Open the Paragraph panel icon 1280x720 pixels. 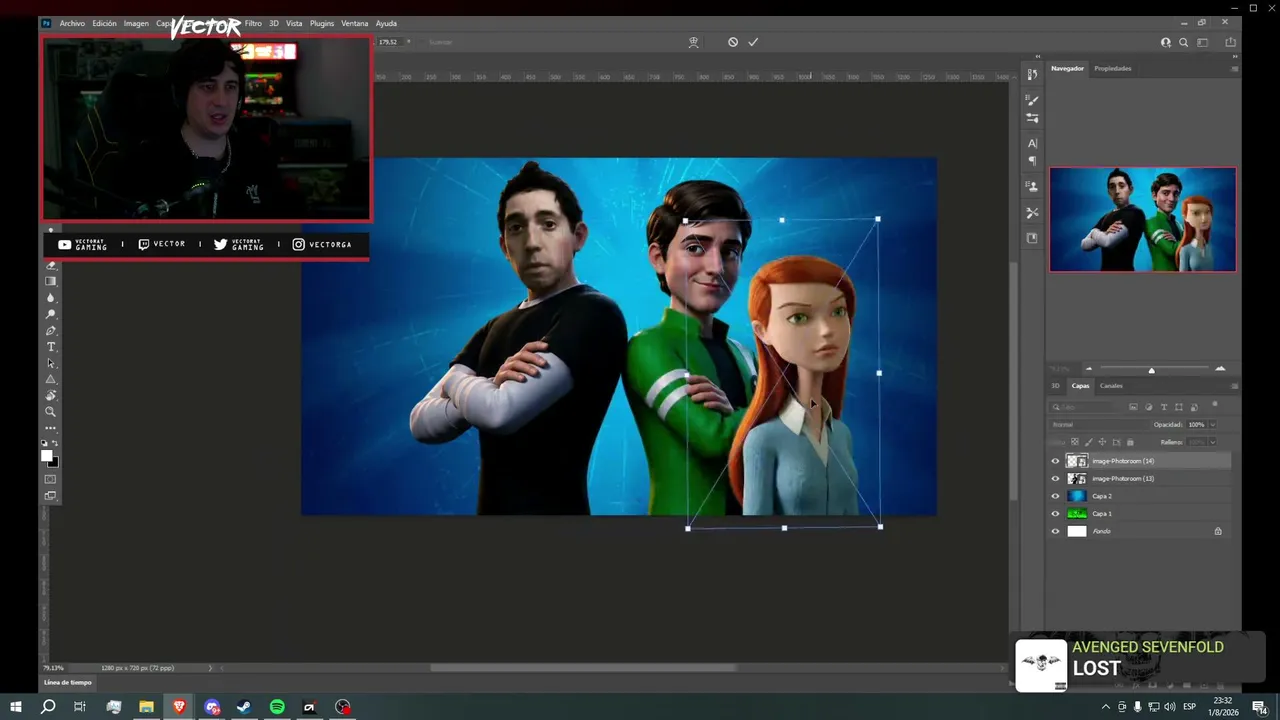1032,161
